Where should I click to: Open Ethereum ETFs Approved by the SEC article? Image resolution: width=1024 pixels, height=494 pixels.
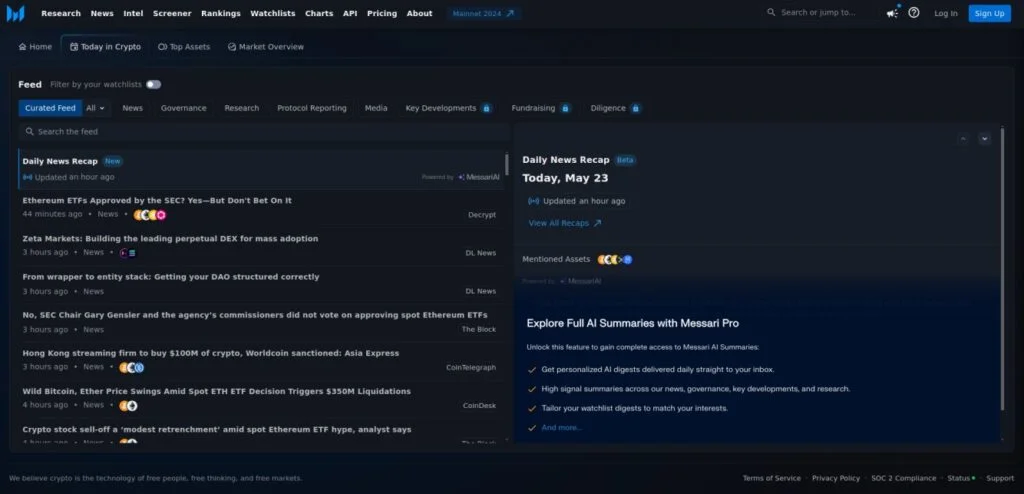pos(157,201)
